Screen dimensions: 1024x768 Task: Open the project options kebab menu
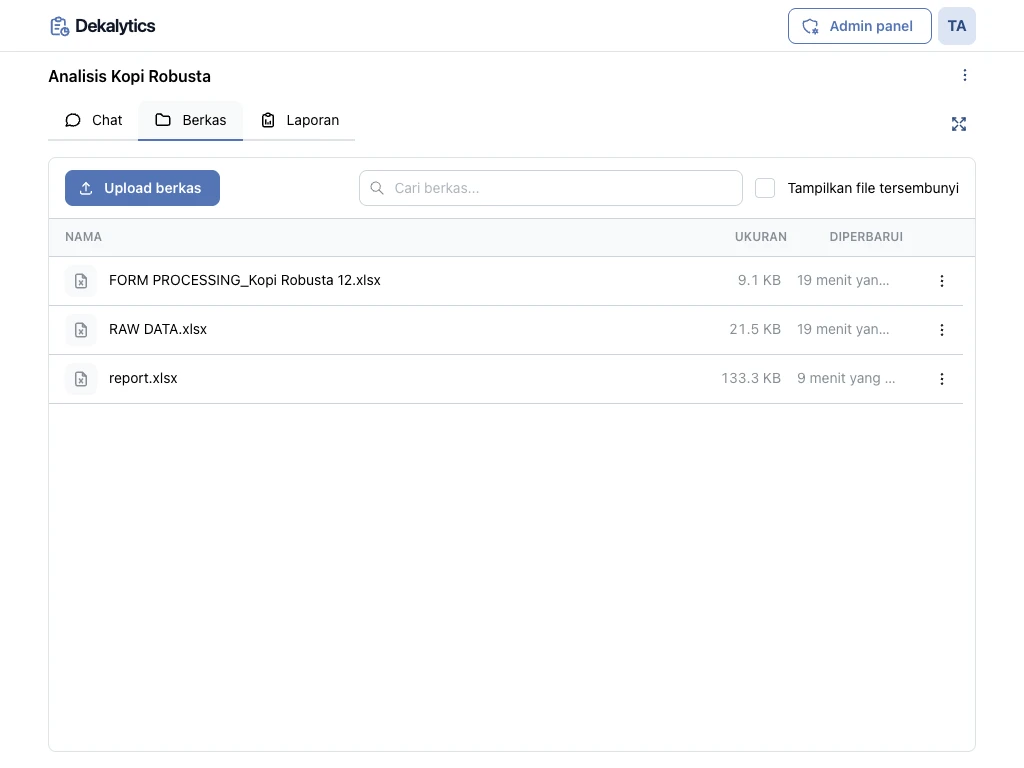965,76
